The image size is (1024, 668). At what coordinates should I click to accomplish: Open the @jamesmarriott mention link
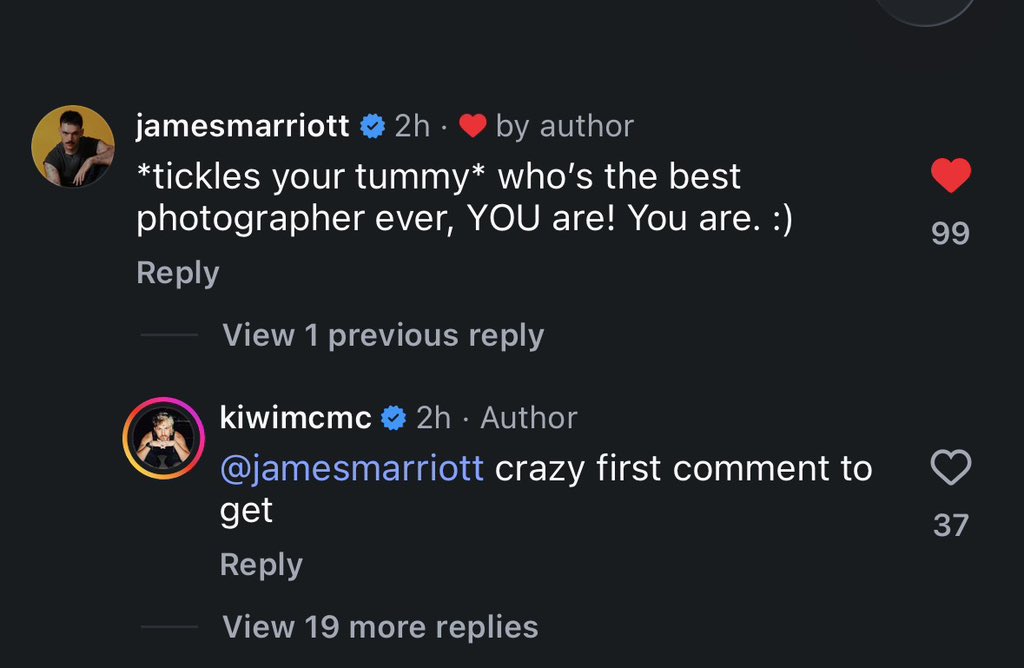351,469
